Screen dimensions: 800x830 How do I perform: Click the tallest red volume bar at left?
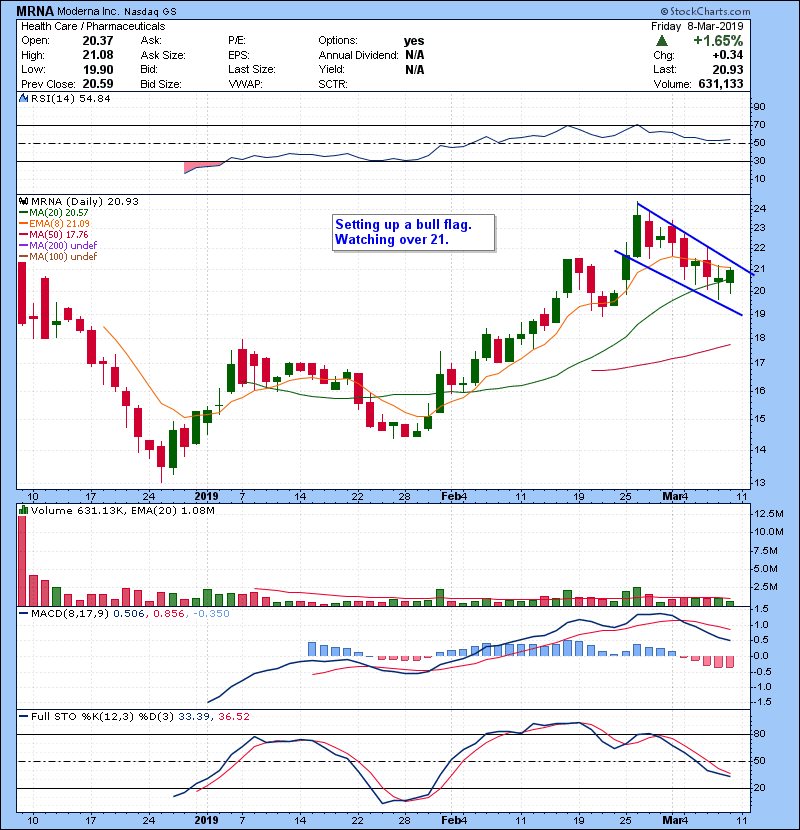[x=22, y=561]
